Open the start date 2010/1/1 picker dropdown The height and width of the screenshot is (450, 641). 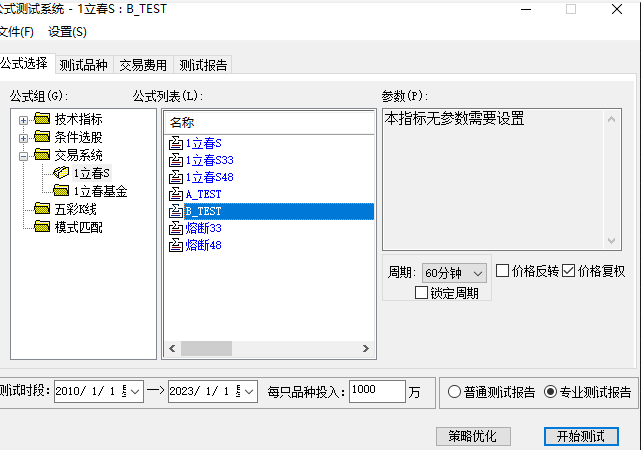pos(135,392)
